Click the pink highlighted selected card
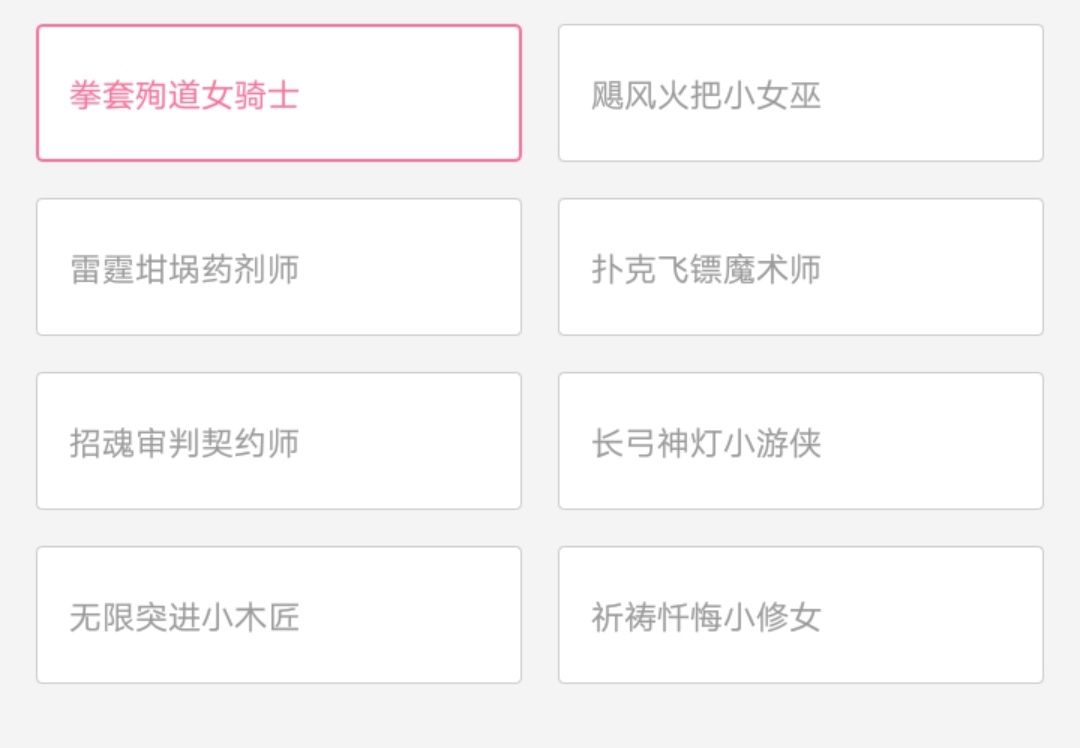This screenshot has height=748, width=1080. pyautogui.click(x=278, y=93)
